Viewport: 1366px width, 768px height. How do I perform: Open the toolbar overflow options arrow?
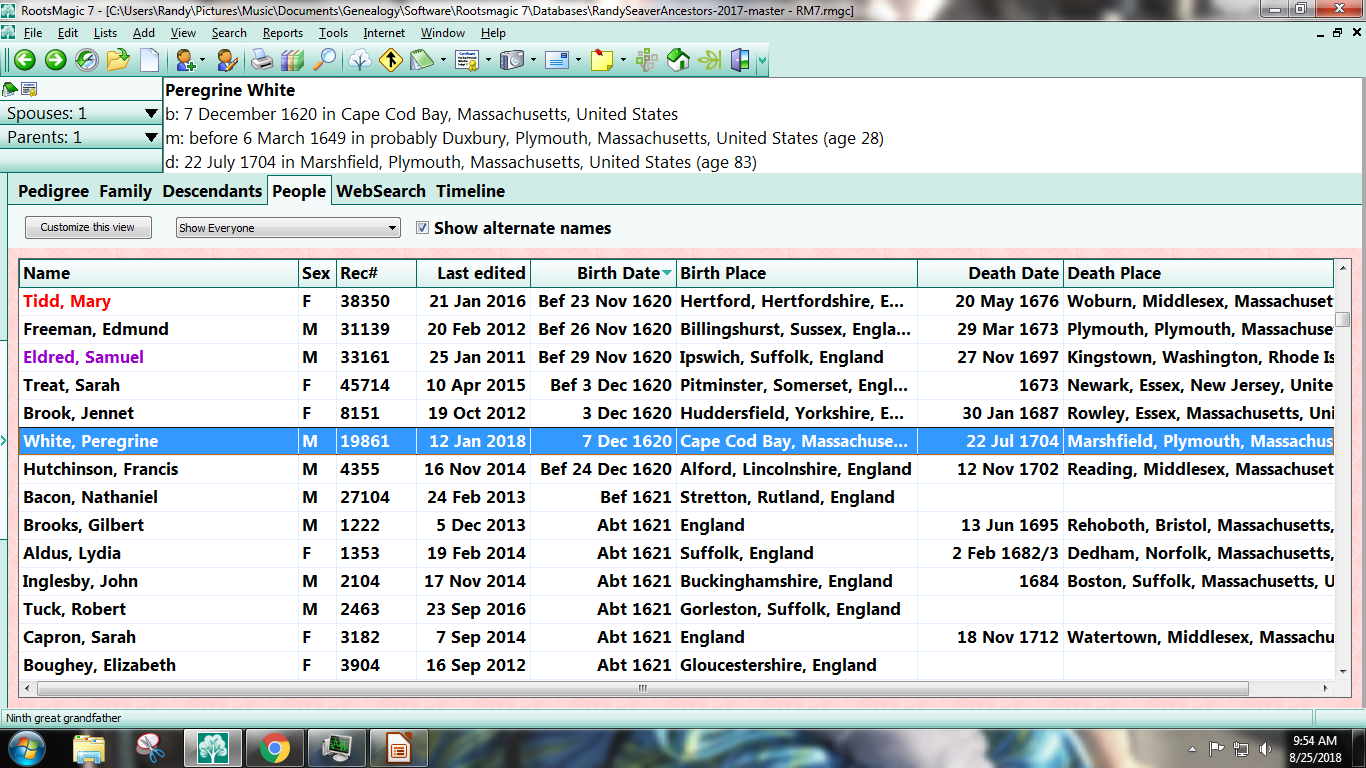click(763, 61)
